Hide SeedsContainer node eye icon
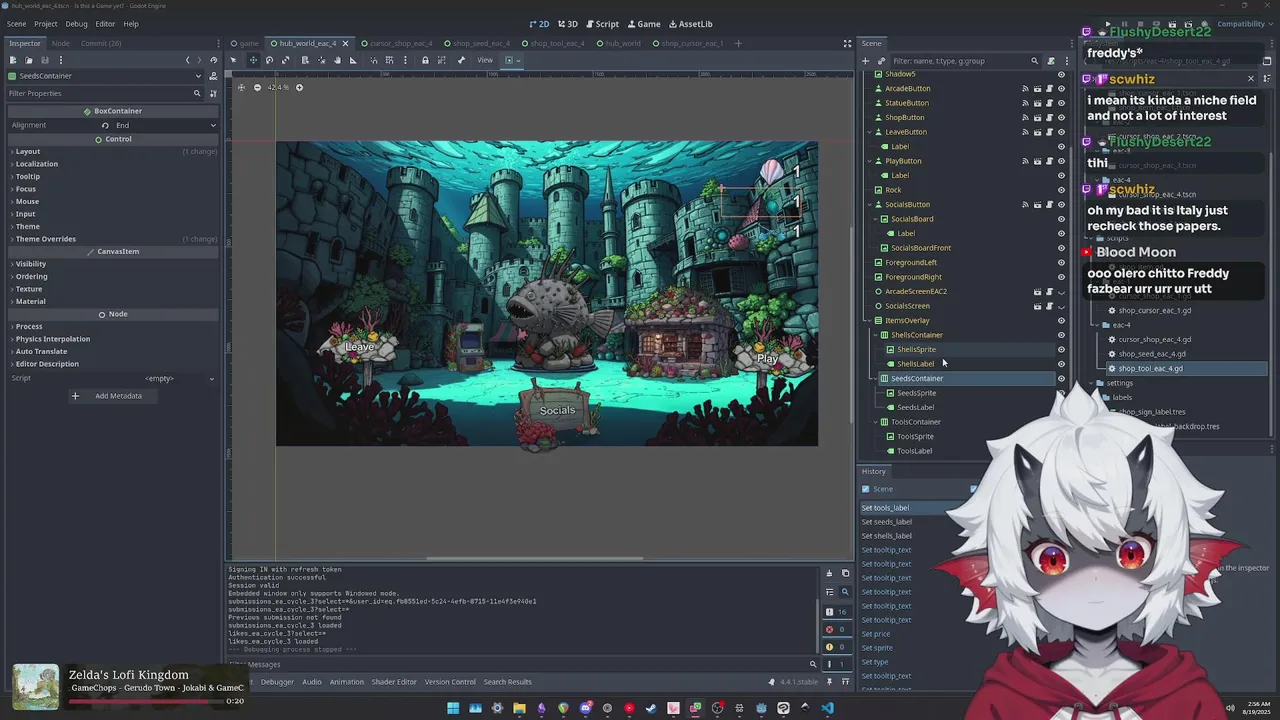1280x720 pixels. pos(1061,378)
